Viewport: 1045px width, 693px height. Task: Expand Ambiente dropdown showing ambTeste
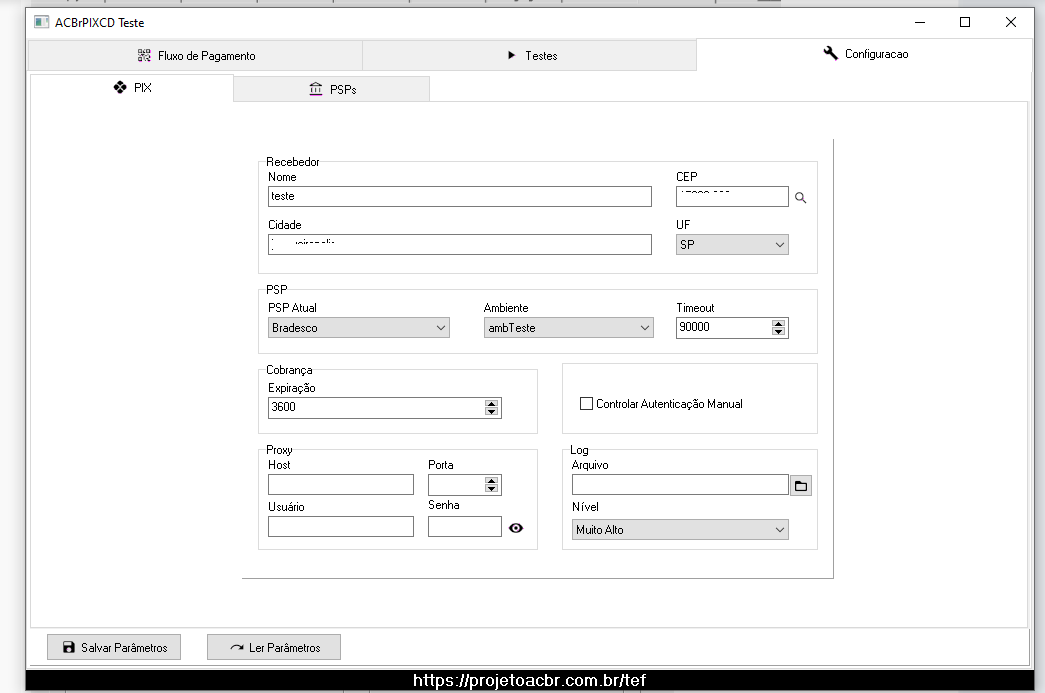coord(568,328)
